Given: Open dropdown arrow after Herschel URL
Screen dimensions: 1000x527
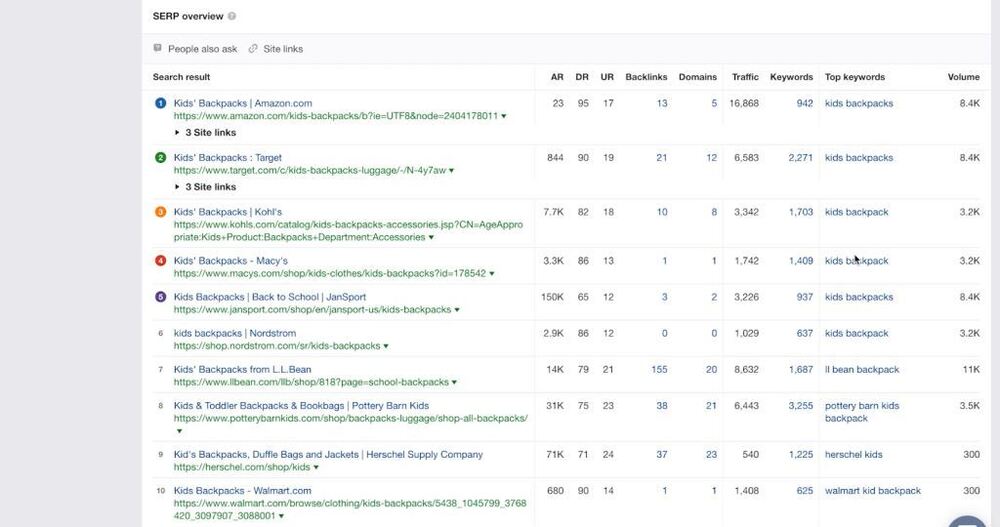Looking at the screenshot, I should 316,468.
